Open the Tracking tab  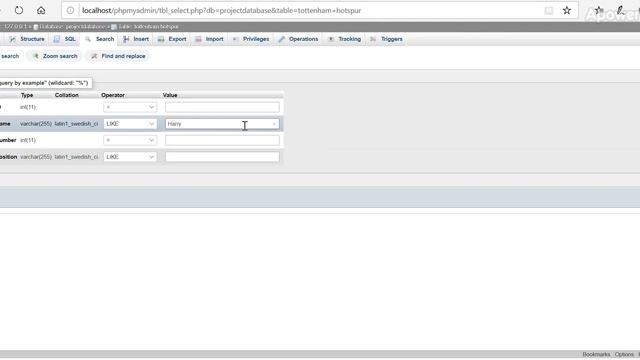click(345, 39)
